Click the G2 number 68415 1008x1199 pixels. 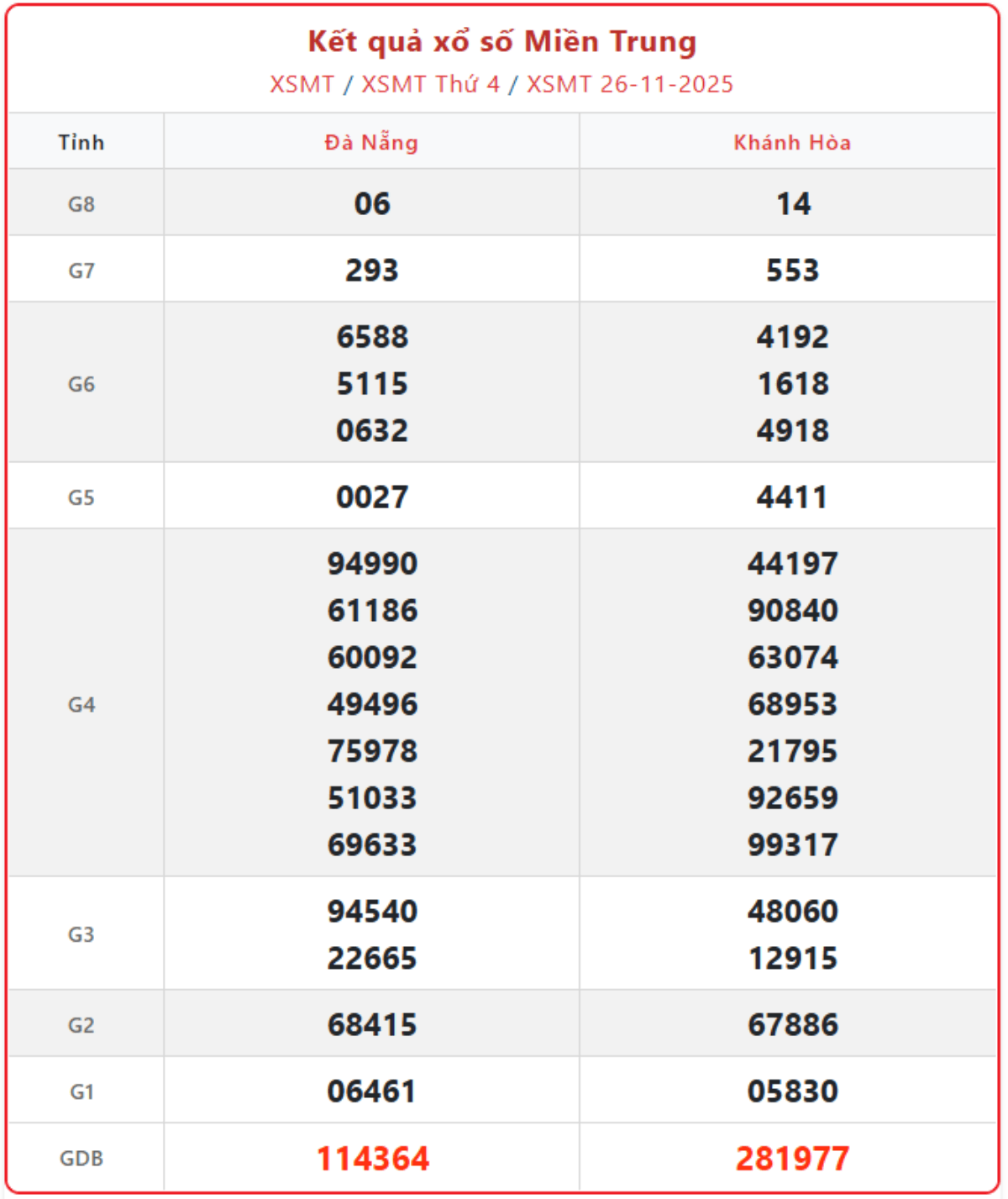point(372,1024)
